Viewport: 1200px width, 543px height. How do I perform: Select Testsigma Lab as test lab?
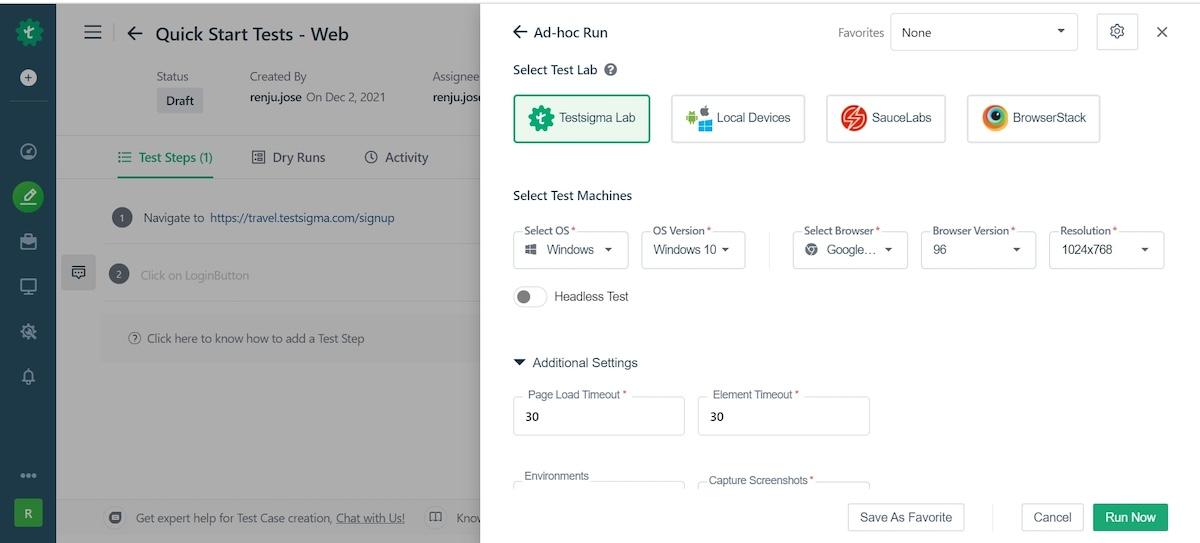pyautogui.click(x=581, y=118)
